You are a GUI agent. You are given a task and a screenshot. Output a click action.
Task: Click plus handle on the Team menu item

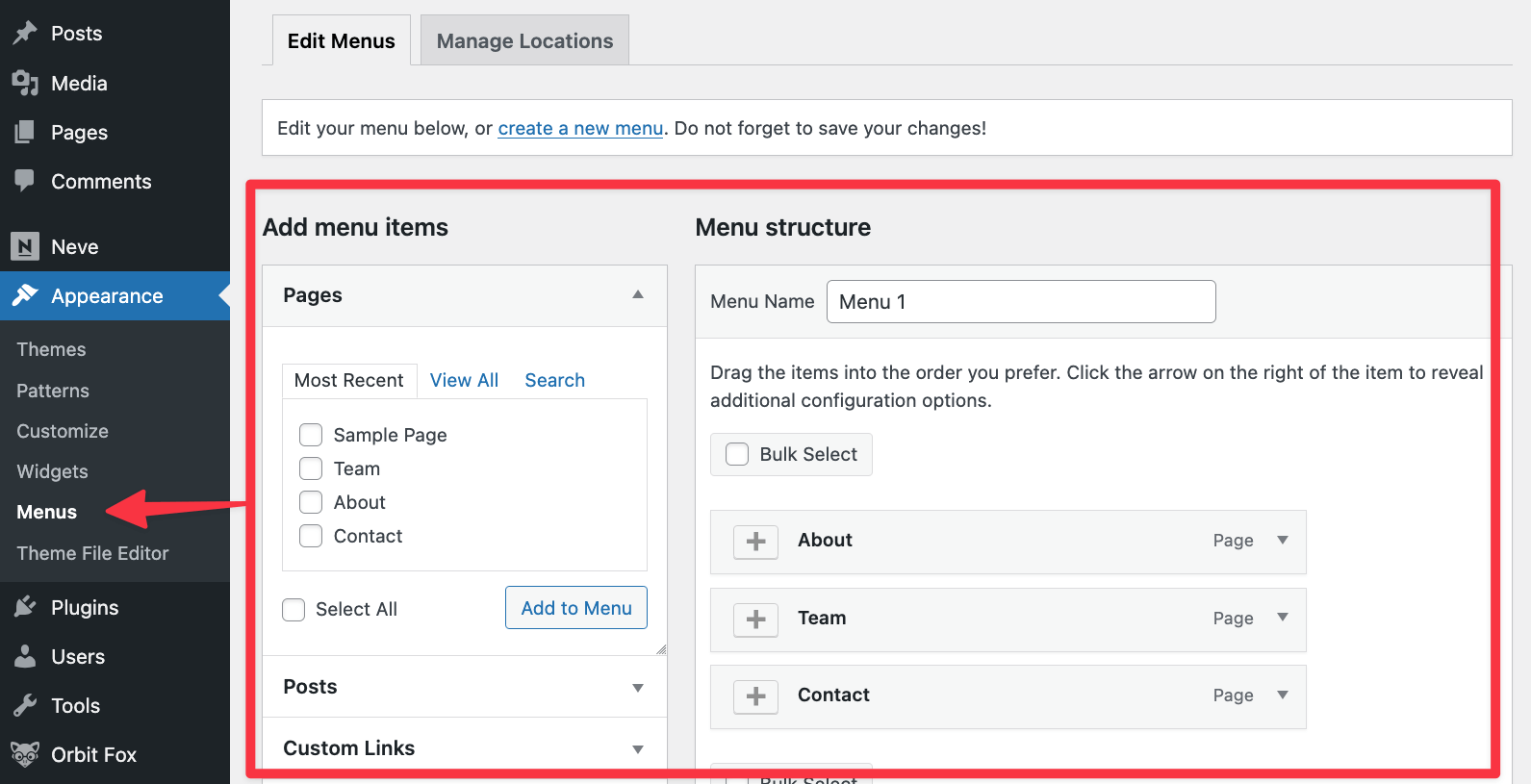(755, 619)
